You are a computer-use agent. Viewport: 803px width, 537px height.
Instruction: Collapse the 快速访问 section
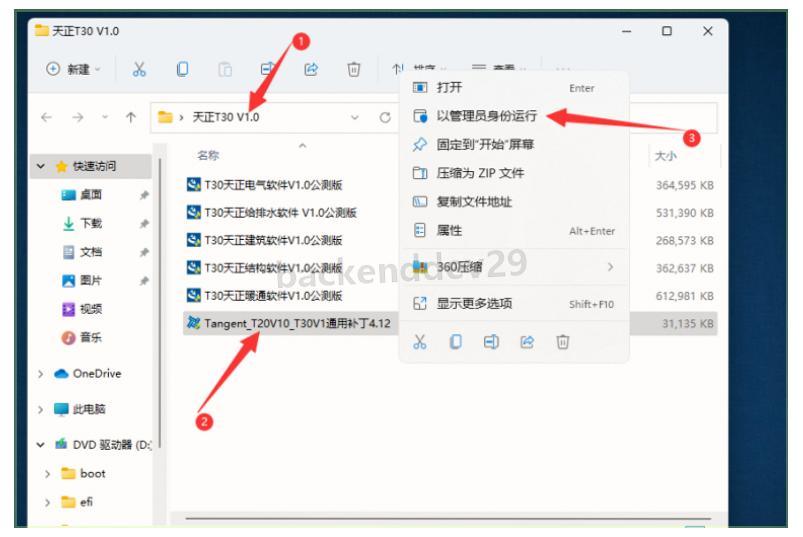click(x=40, y=167)
